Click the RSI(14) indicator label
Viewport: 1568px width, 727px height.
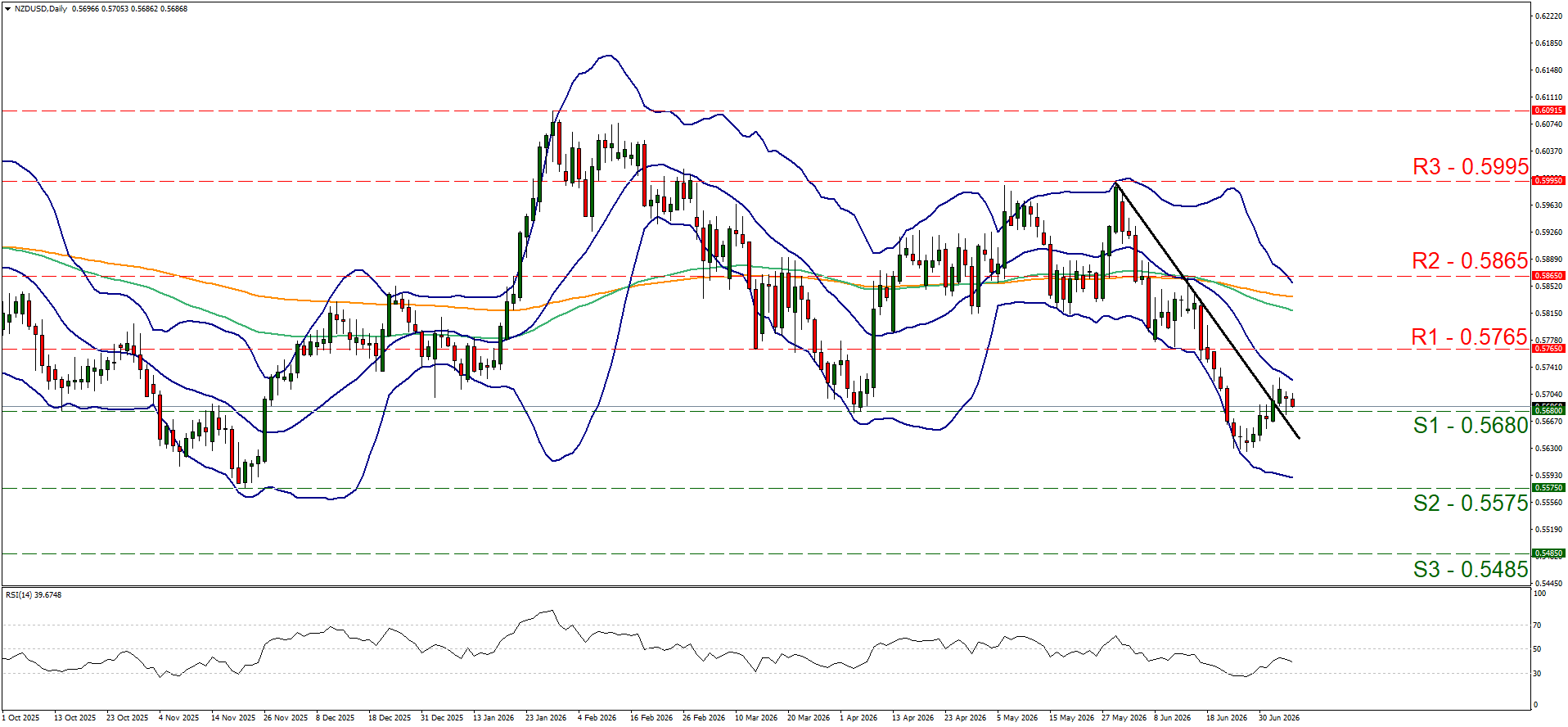[34, 595]
